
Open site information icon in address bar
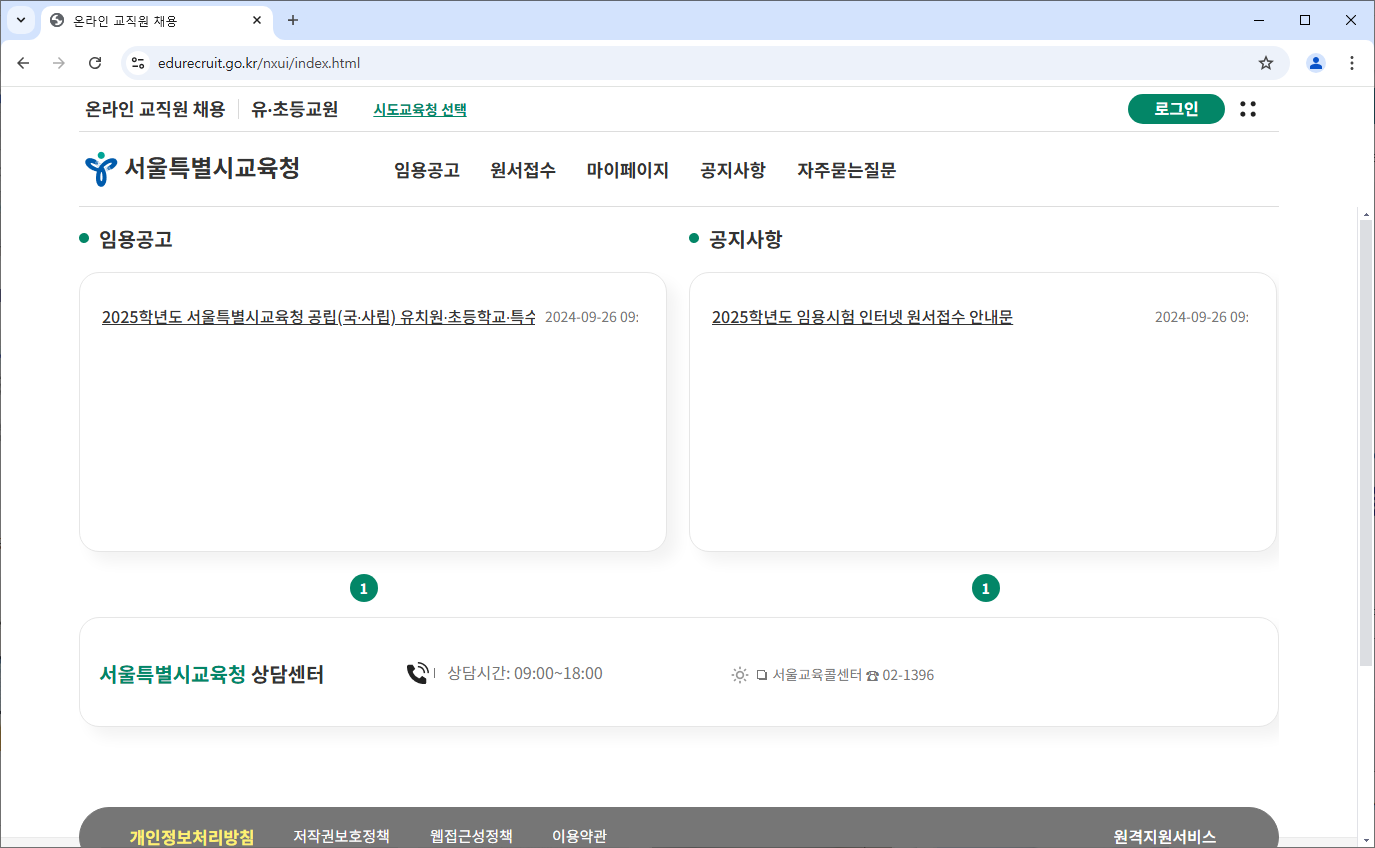(138, 63)
